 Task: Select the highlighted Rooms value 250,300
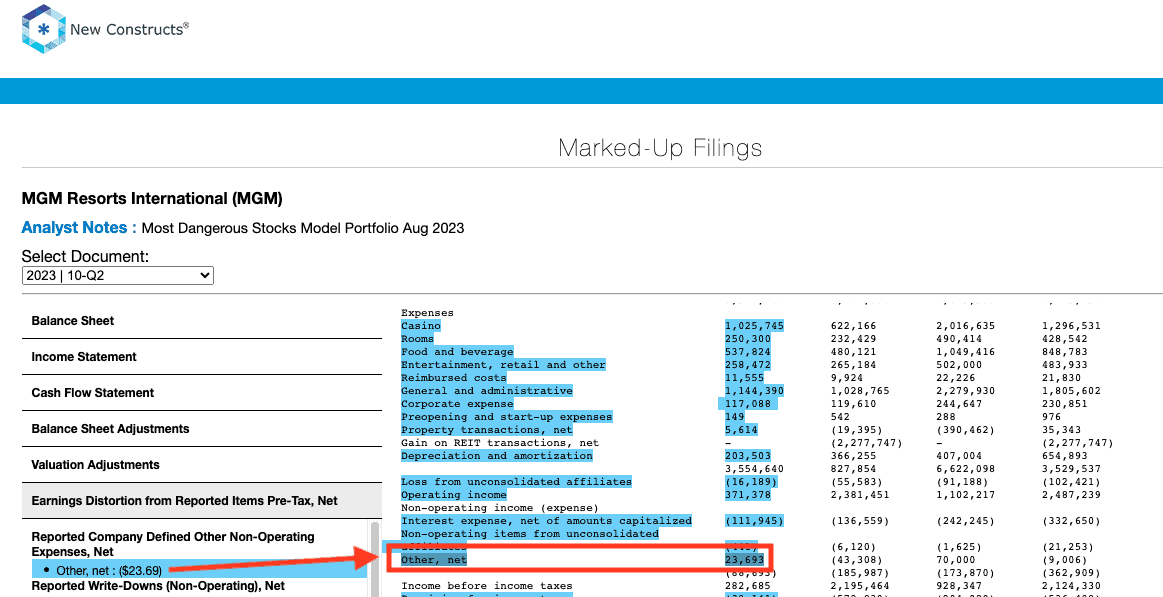tap(747, 339)
